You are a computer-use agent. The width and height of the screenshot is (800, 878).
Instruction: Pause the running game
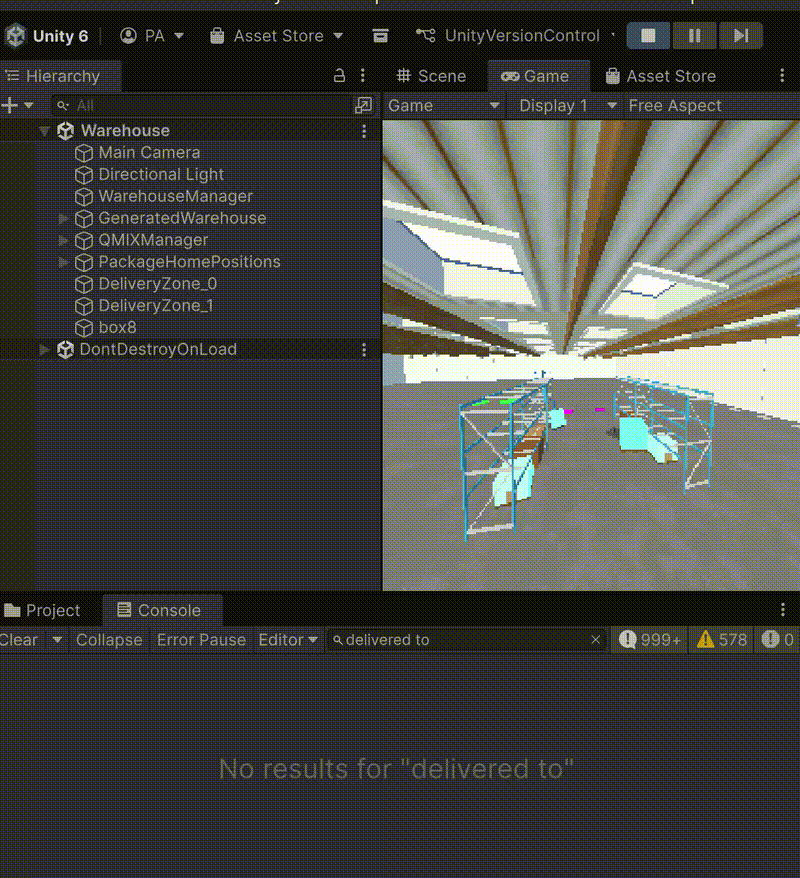click(x=694, y=36)
